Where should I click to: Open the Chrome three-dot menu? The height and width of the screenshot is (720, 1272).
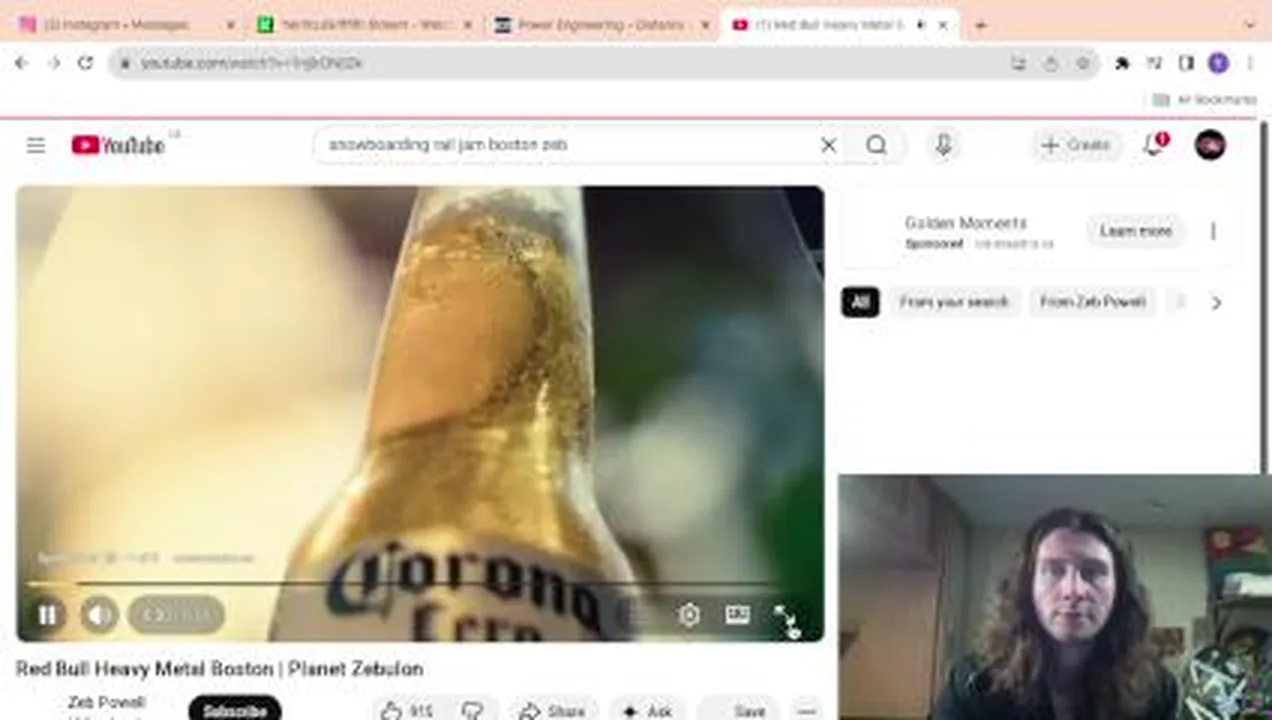1250,63
